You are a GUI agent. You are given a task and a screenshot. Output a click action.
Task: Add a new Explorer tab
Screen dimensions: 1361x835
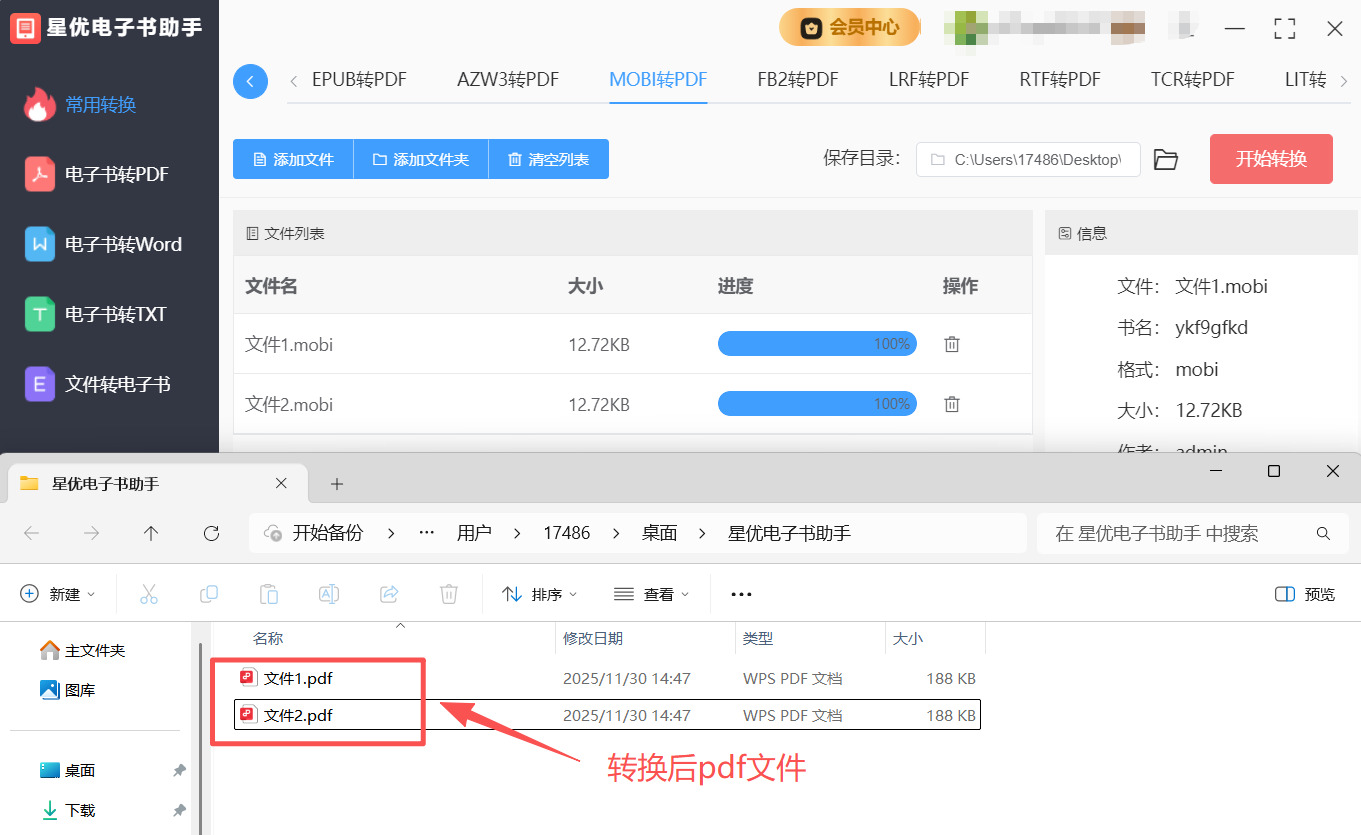click(337, 484)
